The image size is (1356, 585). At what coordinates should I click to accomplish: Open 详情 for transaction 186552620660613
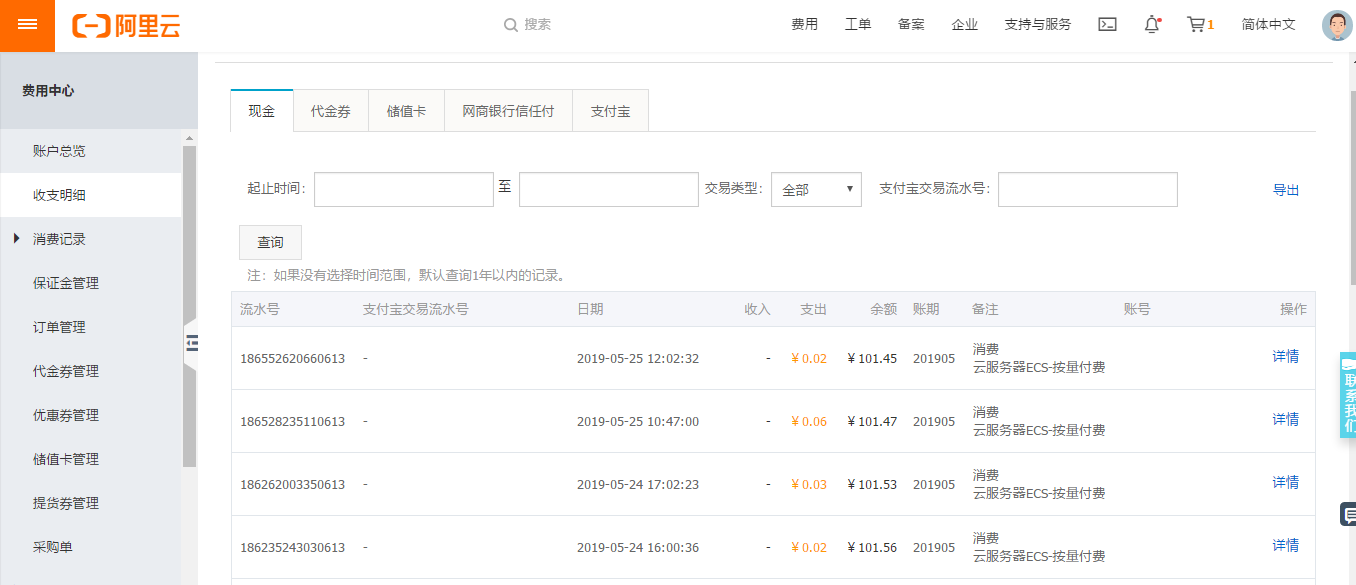coord(1285,356)
